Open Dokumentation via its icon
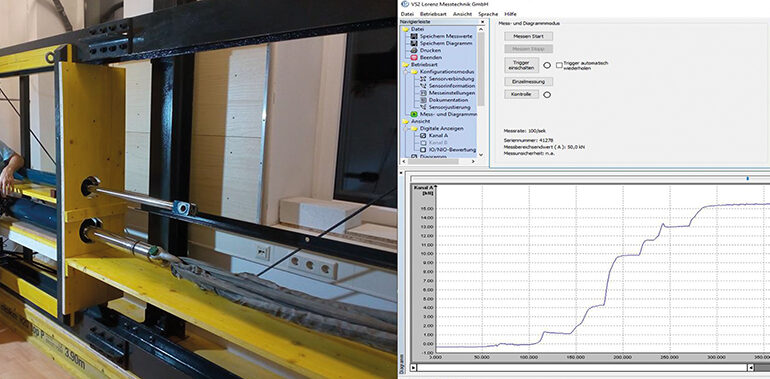The height and width of the screenshot is (379, 770). pyautogui.click(x=423, y=100)
